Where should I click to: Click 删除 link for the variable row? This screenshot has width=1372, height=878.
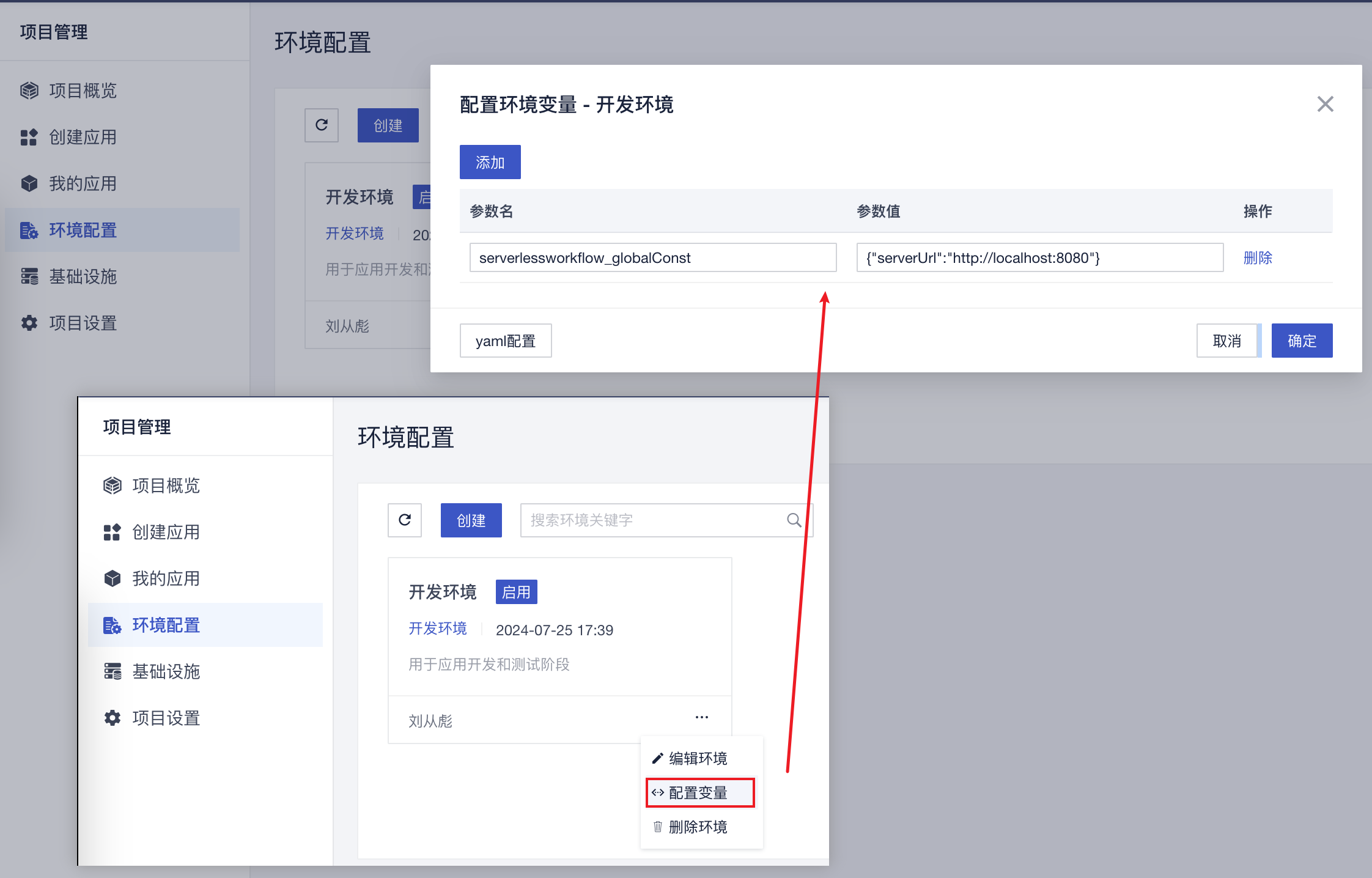[x=1257, y=258]
